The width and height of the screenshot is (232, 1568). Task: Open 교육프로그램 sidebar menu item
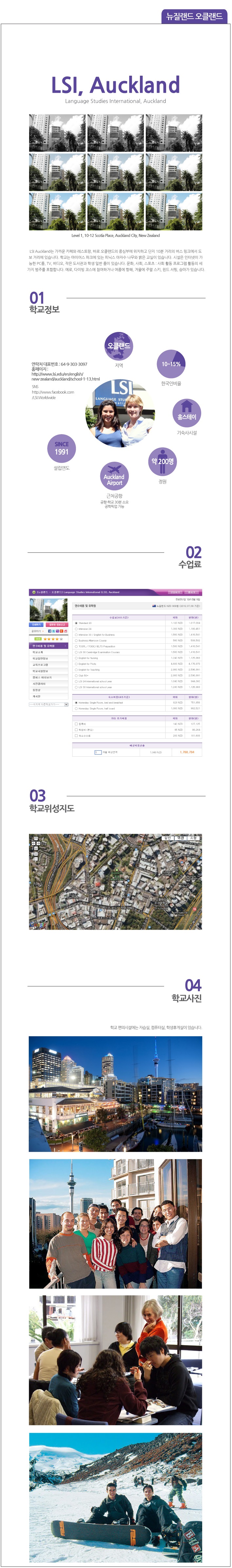click(x=49, y=665)
